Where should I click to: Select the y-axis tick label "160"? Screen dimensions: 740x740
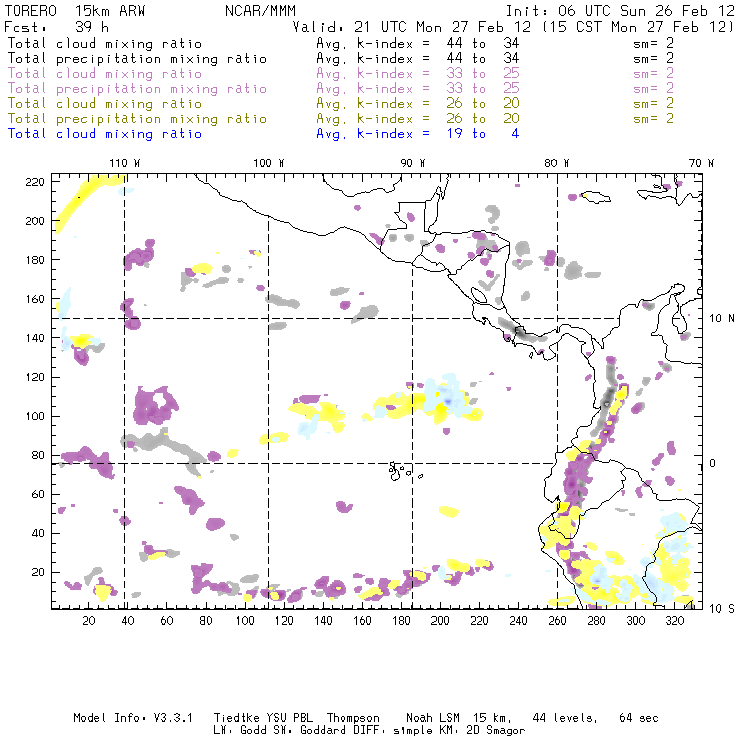coord(35,299)
